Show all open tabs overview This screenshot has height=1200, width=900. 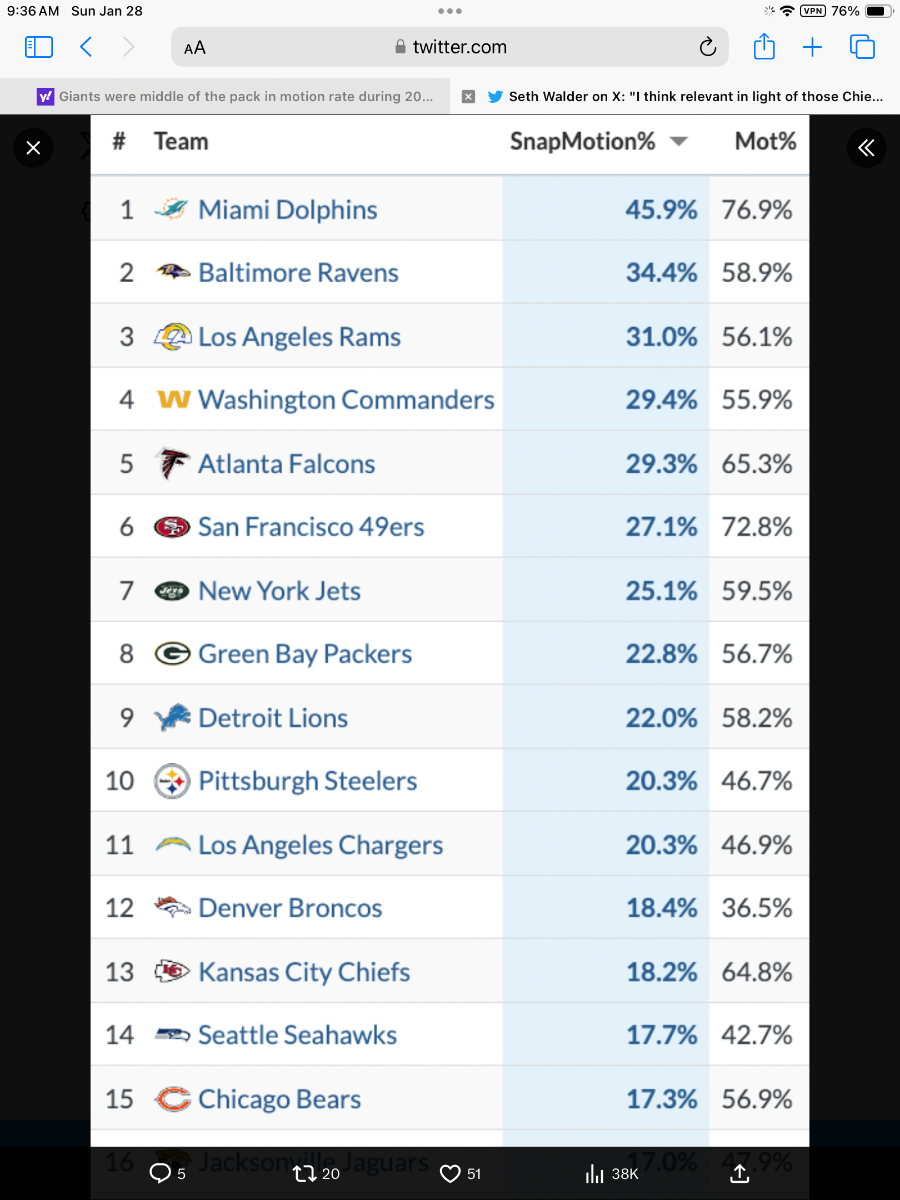(x=862, y=47)
